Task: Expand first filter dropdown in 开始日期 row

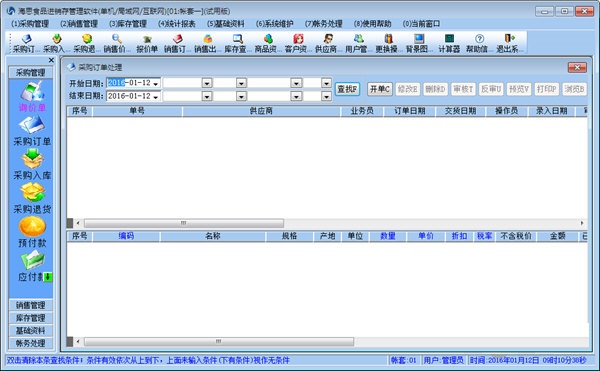Action: pos(207,83)
